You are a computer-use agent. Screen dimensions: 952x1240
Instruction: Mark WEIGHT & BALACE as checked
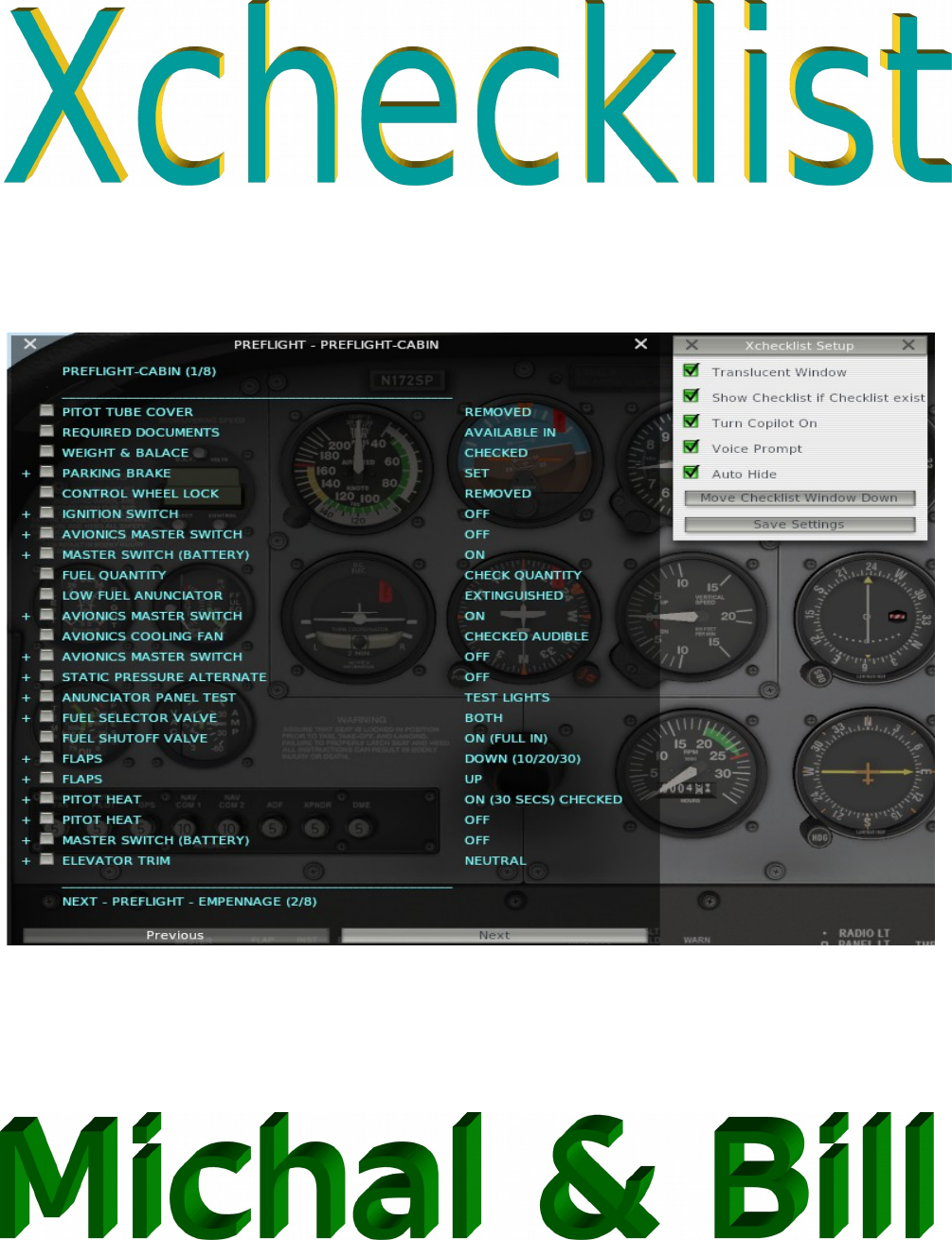coord(46,452)
